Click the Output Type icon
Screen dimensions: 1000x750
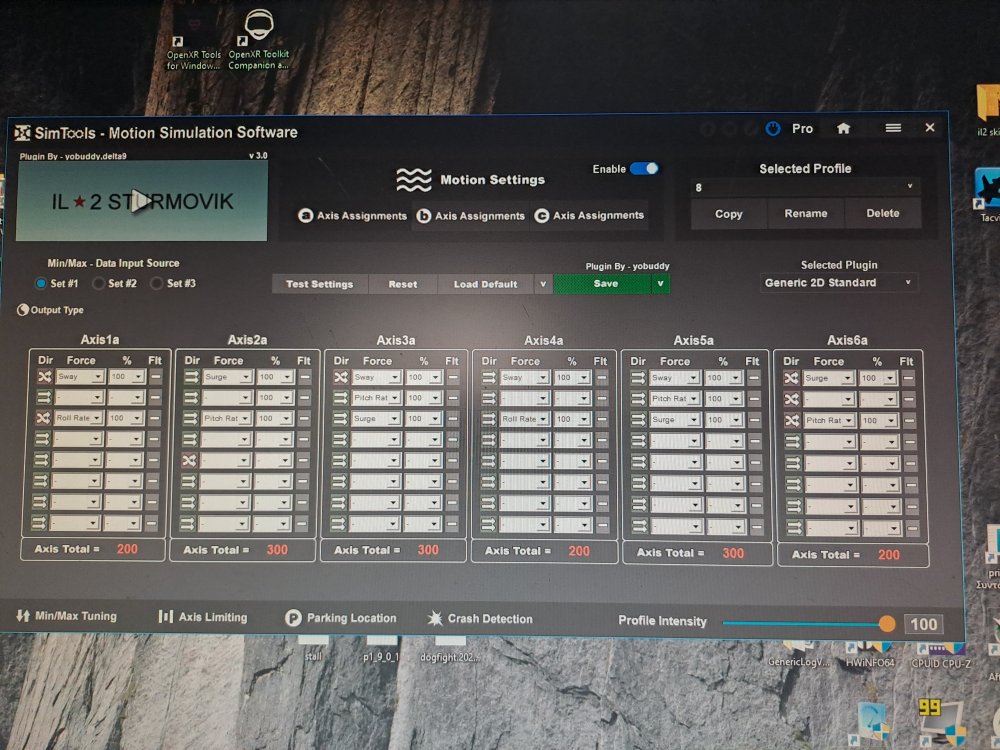point(23,310)
